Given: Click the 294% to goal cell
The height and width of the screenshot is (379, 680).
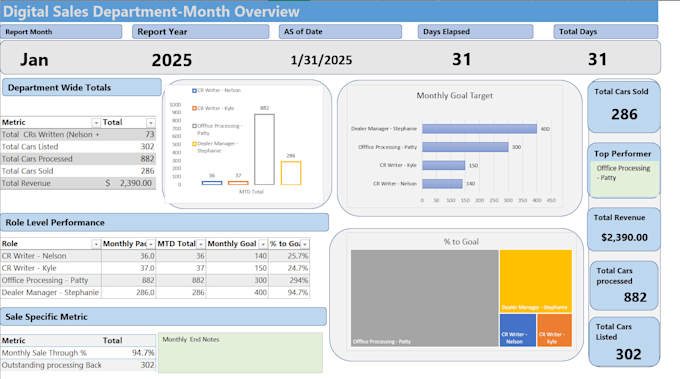Looking at the screenshot, I should 289,280.
